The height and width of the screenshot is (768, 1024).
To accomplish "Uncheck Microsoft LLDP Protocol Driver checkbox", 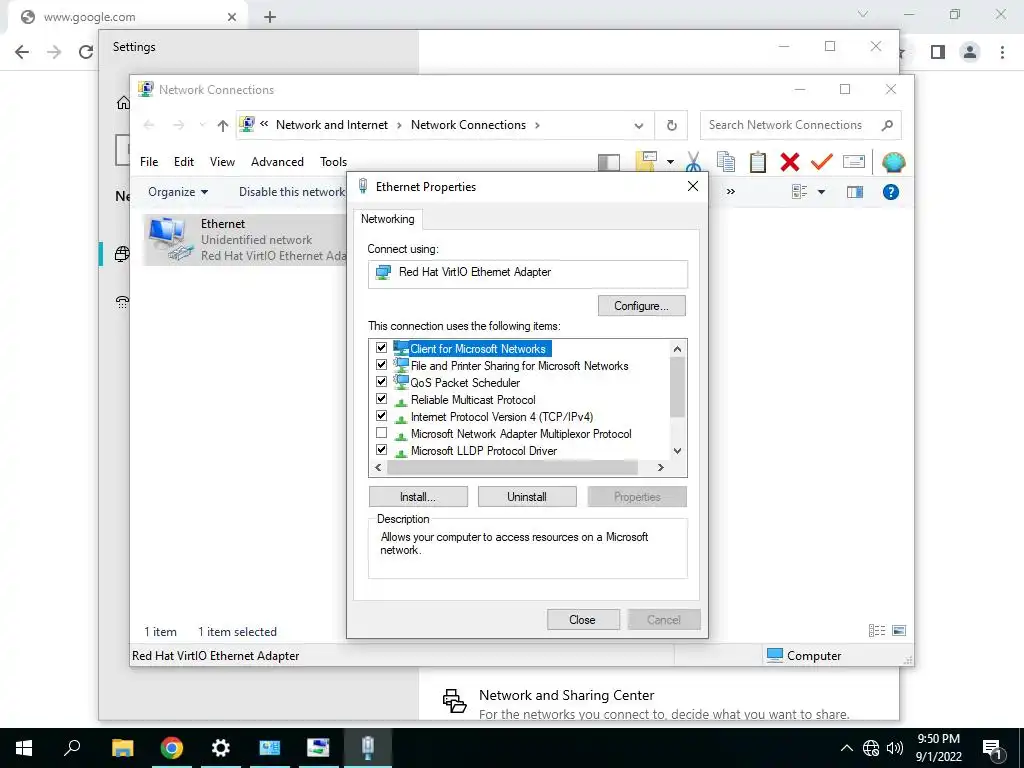I will pos(381,450).
